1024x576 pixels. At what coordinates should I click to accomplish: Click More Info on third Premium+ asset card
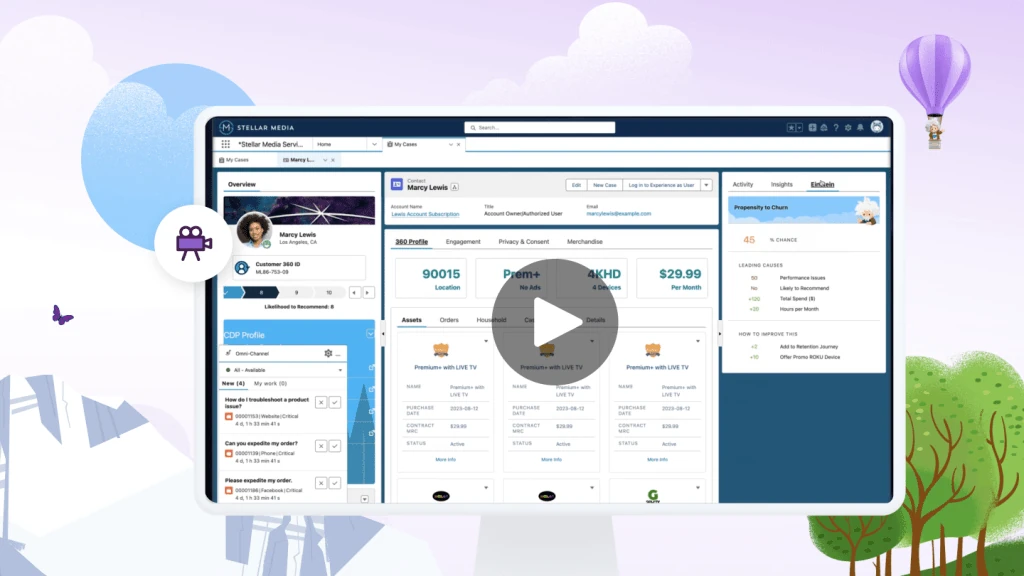pyautogui.click(x=657, y=460)
